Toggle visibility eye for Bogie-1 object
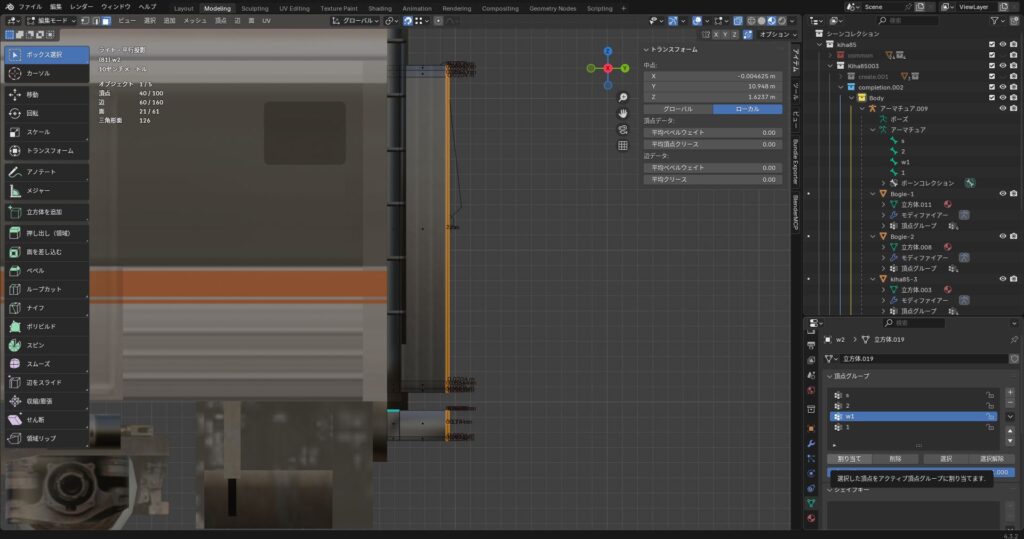Image resolution: width=1024 pixels, height=539 pixels. click(1001, 194)
